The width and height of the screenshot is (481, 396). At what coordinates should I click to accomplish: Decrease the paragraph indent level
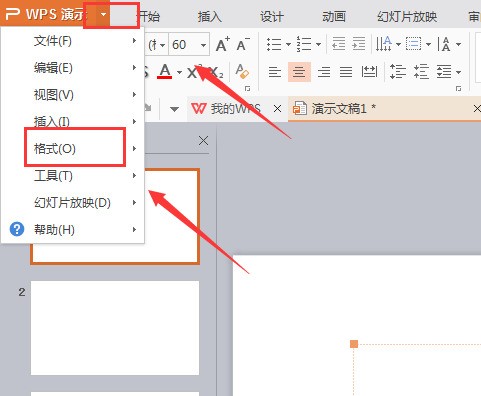tap(338, 44)
